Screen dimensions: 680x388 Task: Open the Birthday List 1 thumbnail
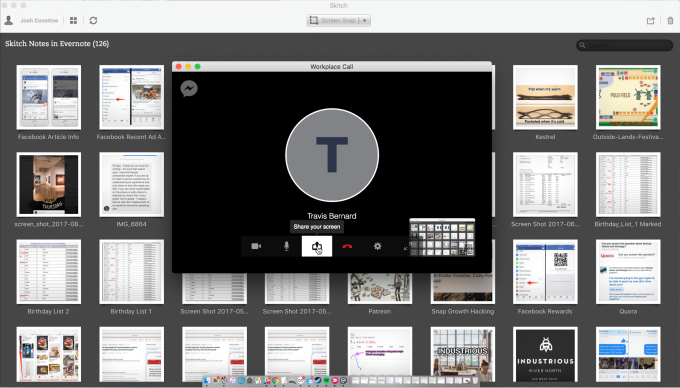[x=131, y=272]
